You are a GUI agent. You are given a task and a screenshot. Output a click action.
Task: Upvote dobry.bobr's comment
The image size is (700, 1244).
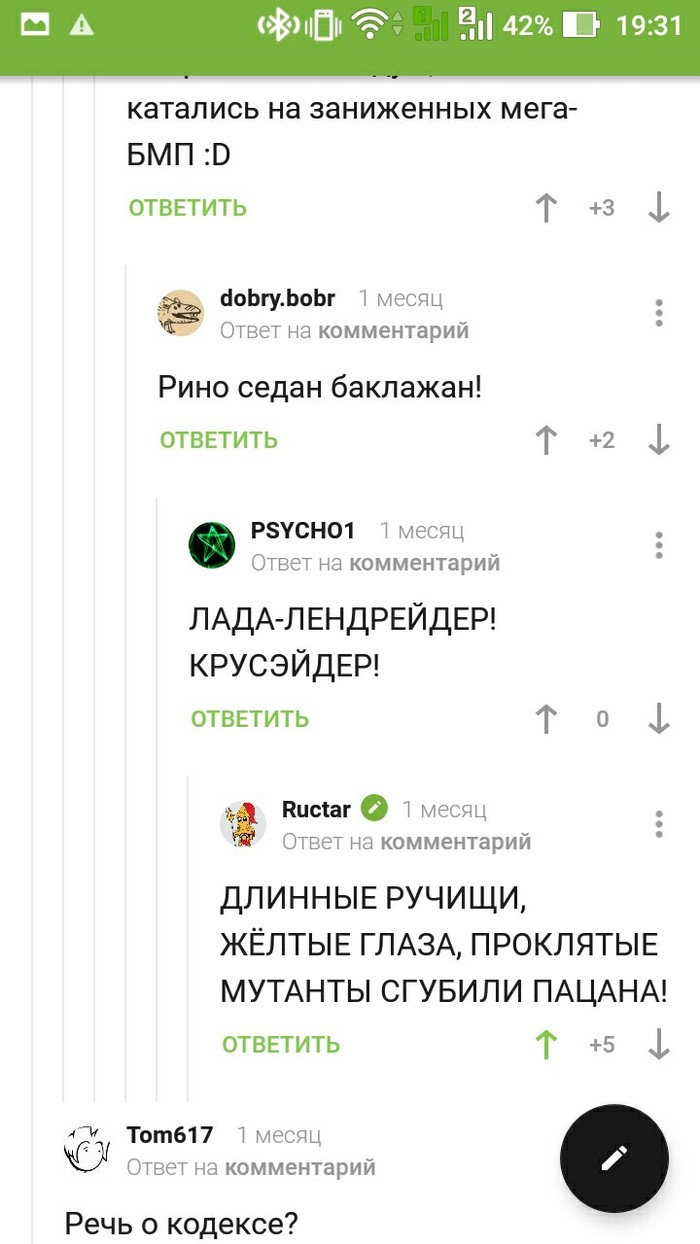[546, 440]
